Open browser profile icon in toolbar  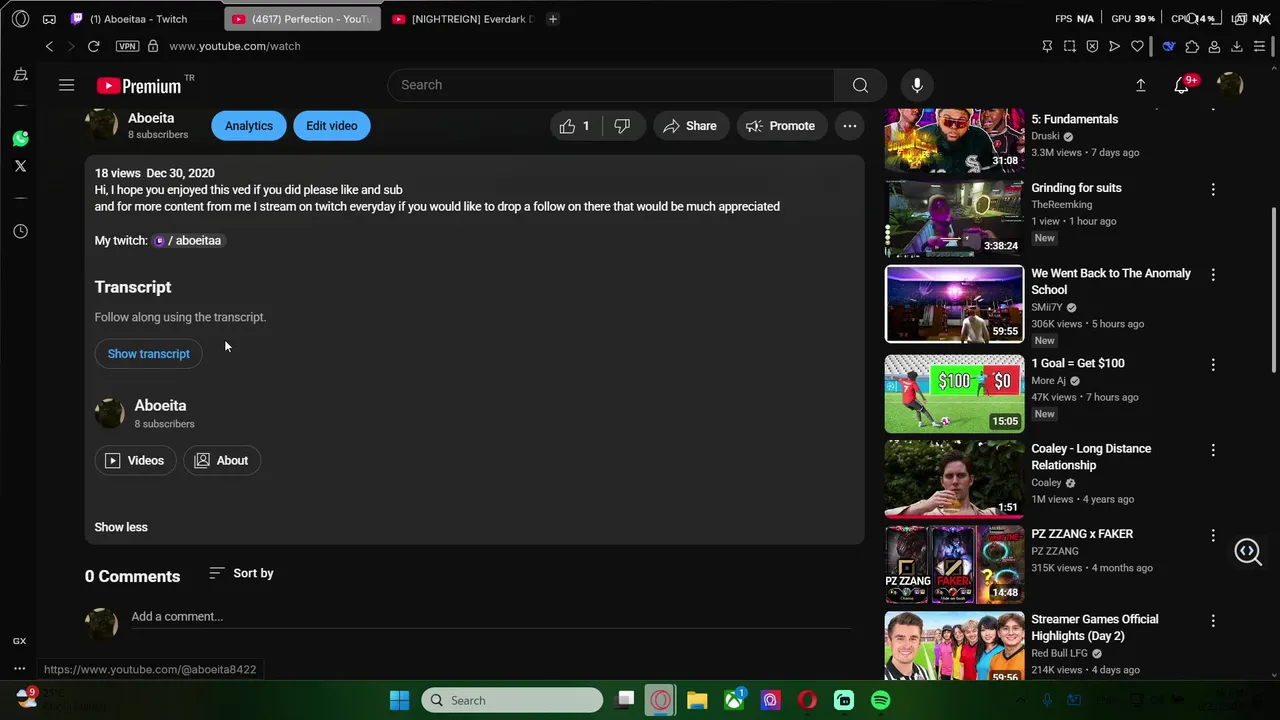1214,46
